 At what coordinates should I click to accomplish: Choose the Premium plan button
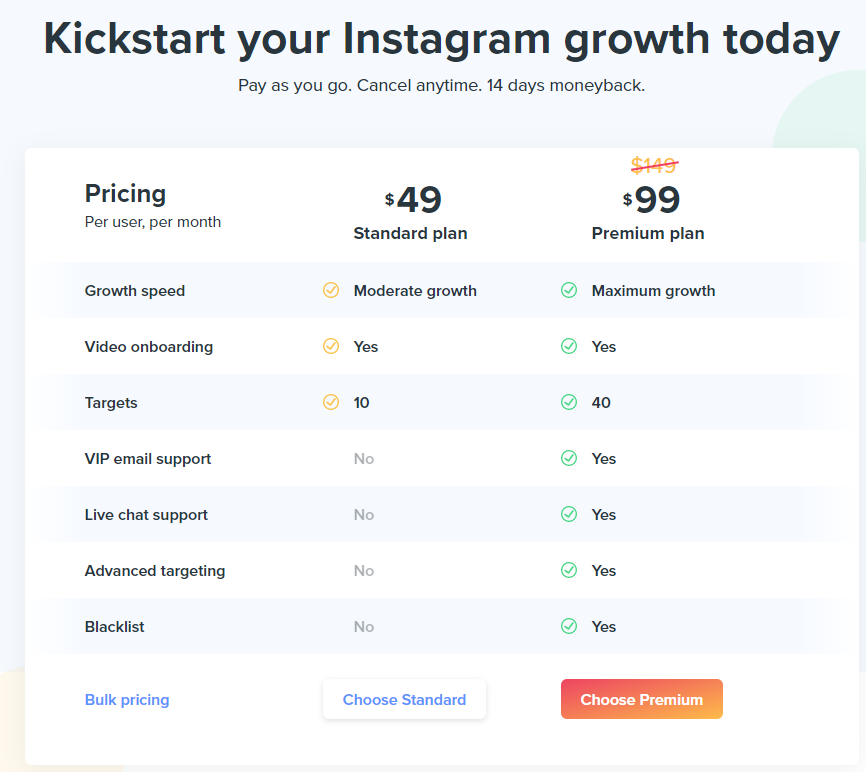[642, 699]
